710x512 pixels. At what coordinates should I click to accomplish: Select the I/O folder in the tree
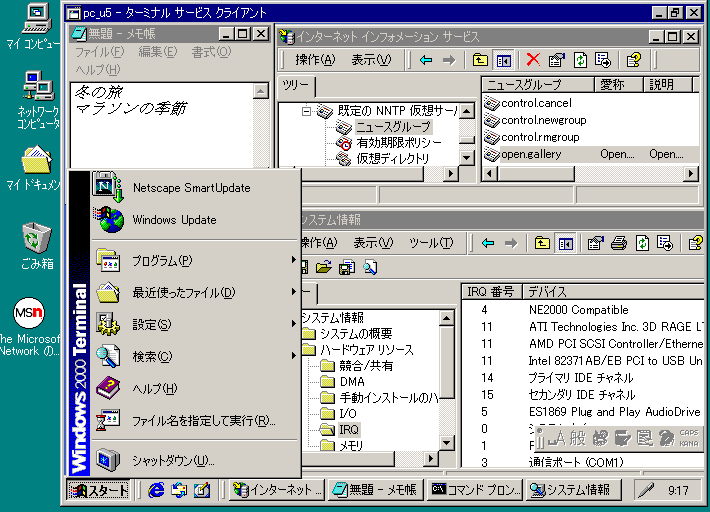click(x=348, y=413)
